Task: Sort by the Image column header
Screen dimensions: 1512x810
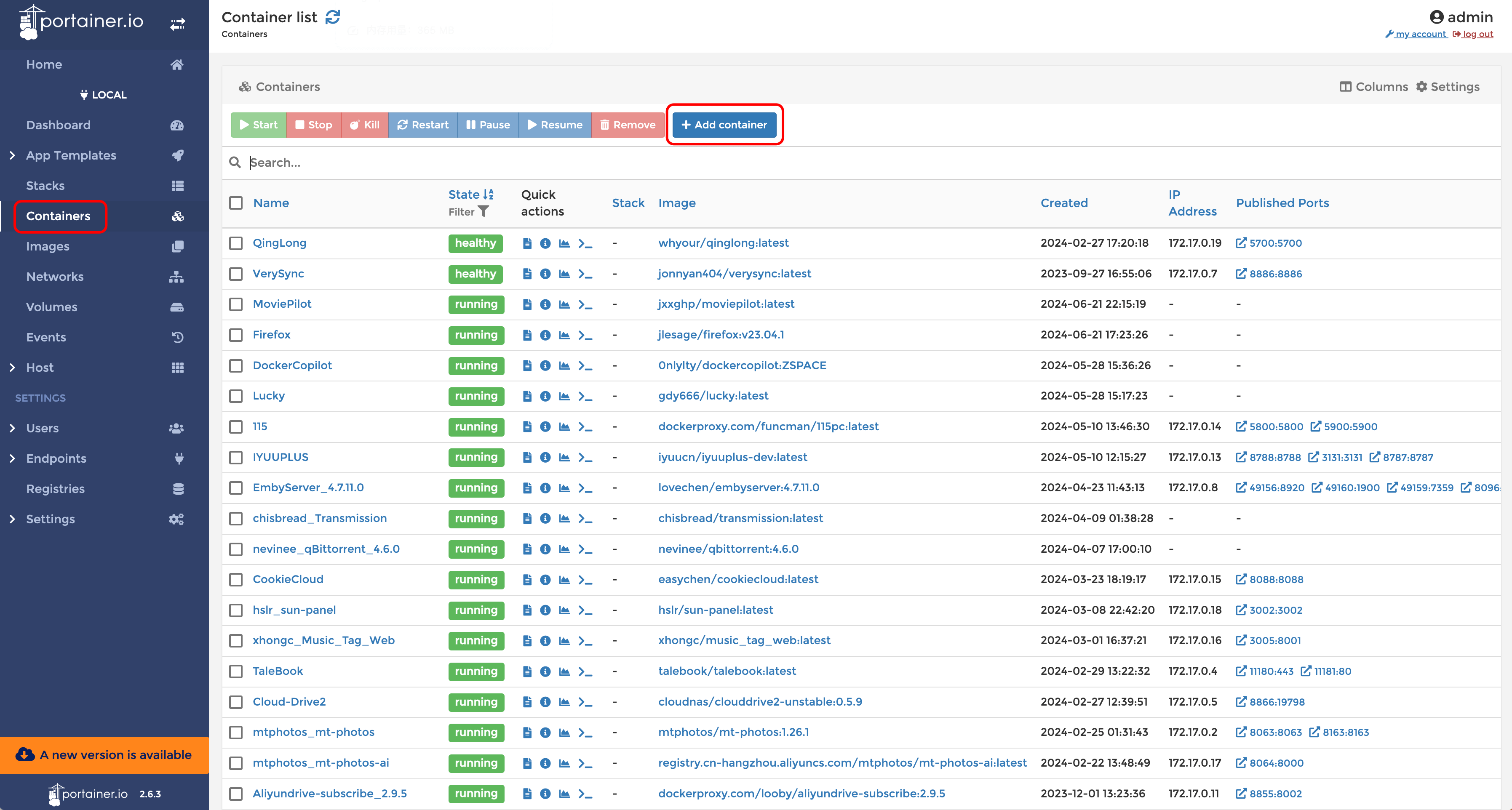Action: click(677, 203)
